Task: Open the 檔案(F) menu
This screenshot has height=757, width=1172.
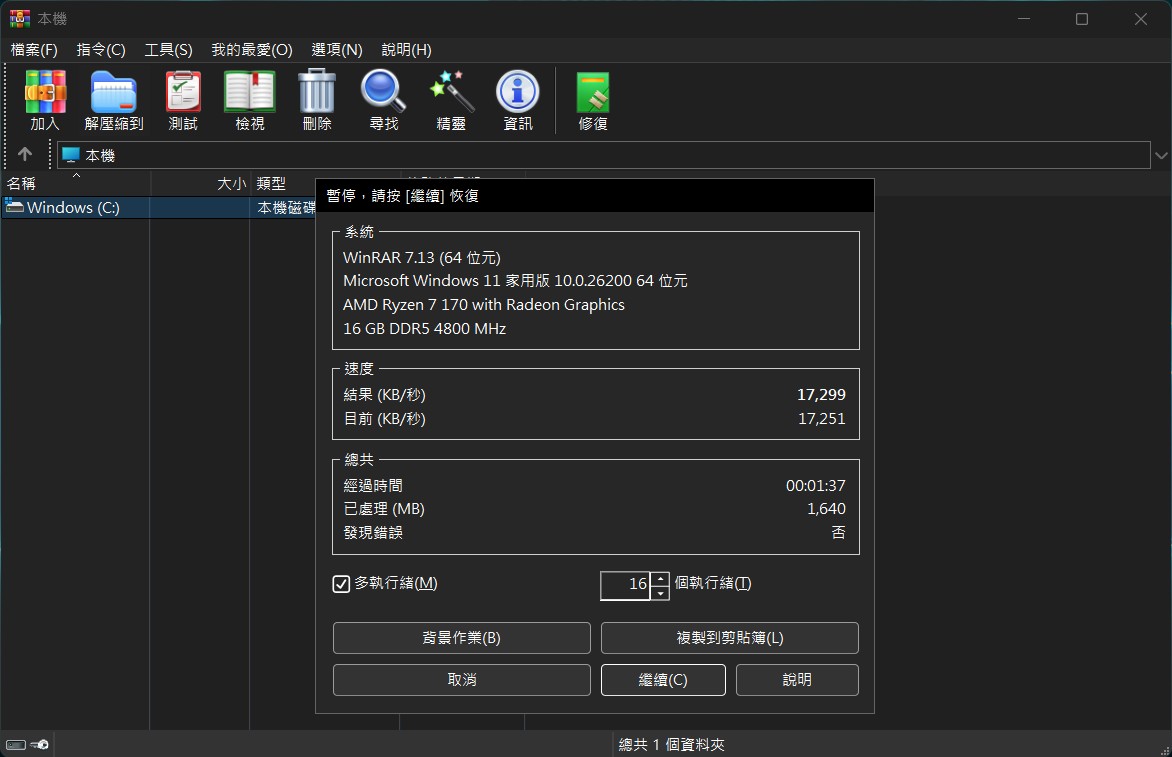Action: 34,49
